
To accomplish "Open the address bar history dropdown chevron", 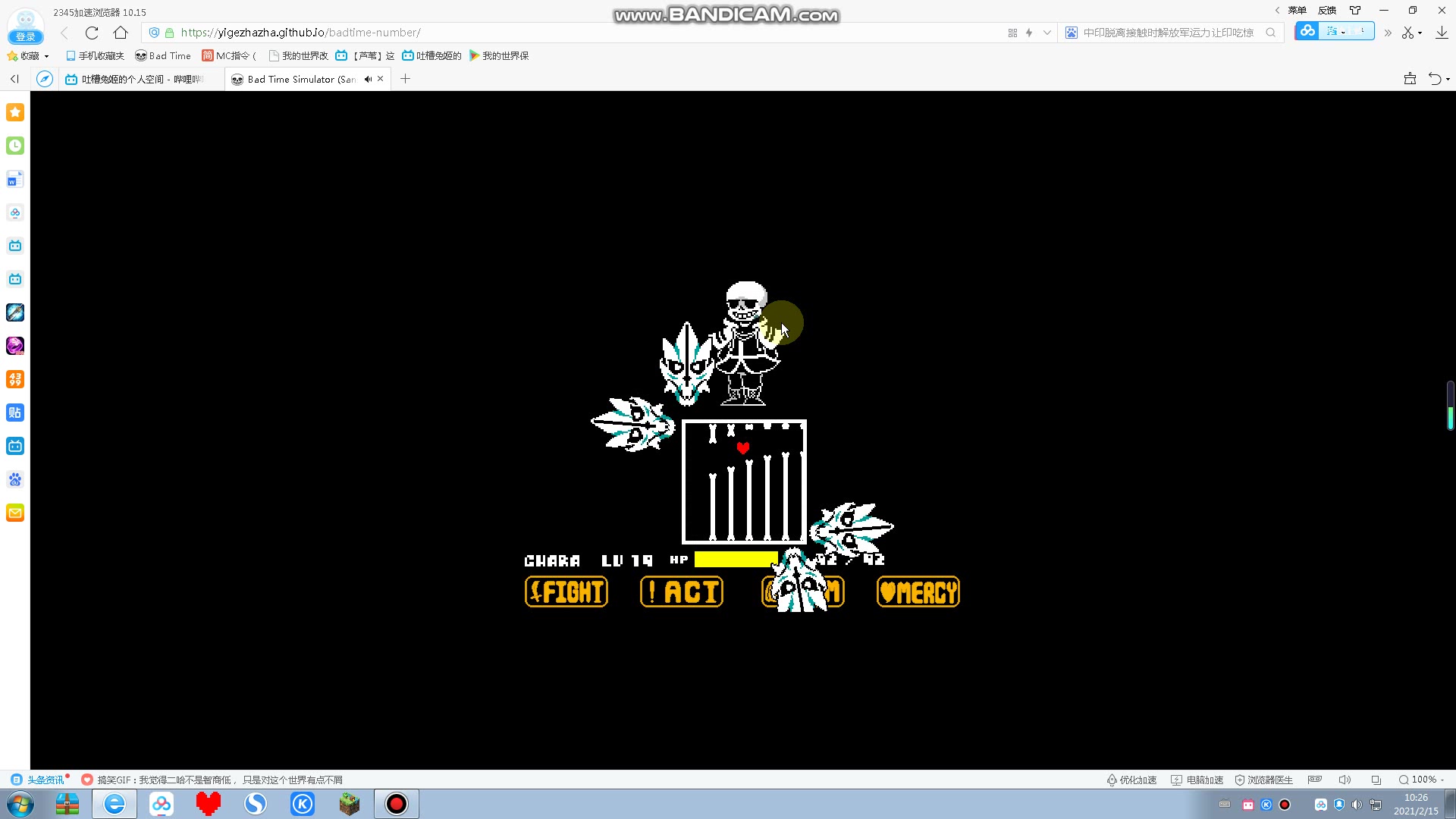I will coord(1047,33).
